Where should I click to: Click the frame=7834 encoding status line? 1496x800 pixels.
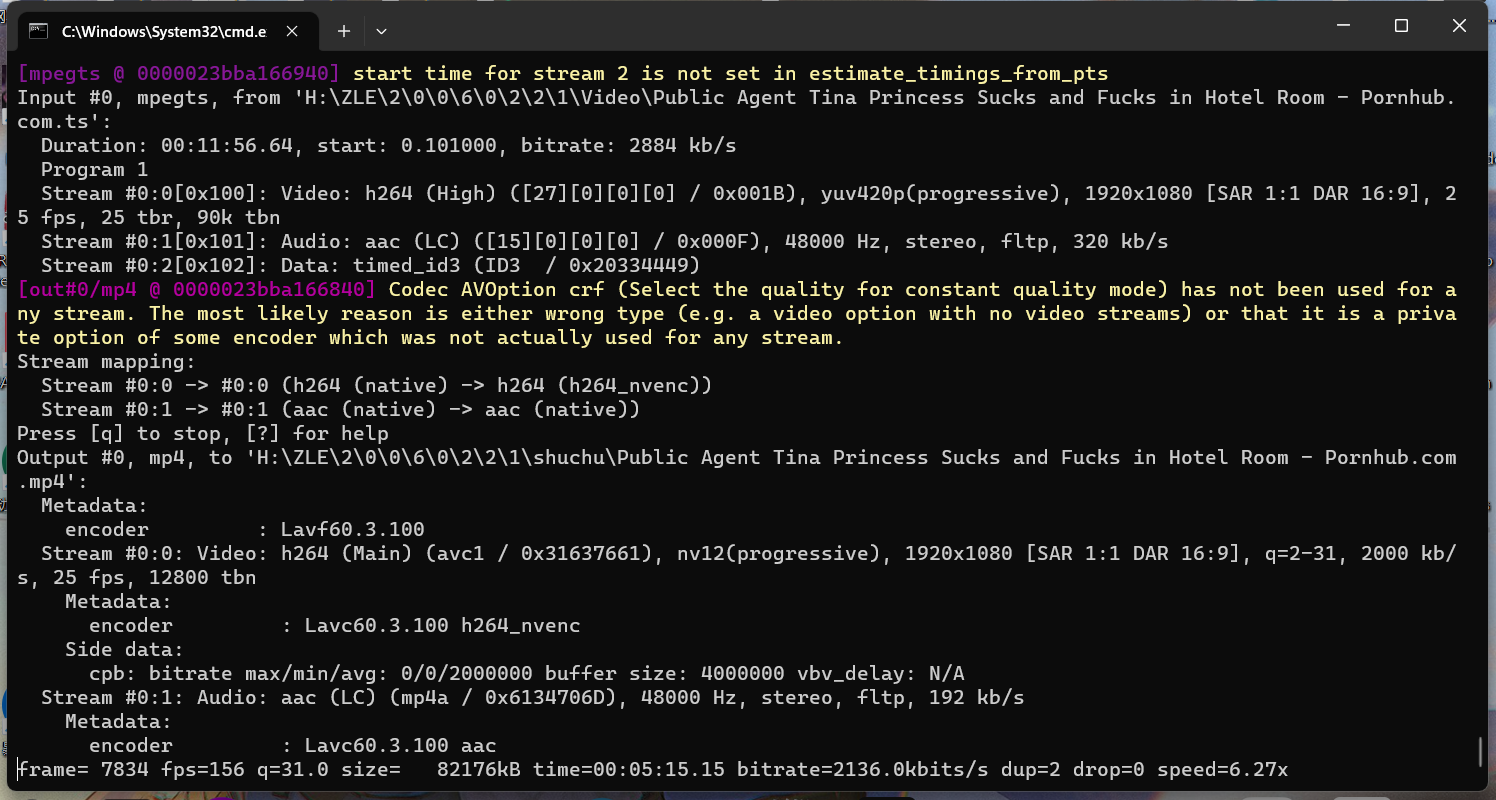coord(400,769)
